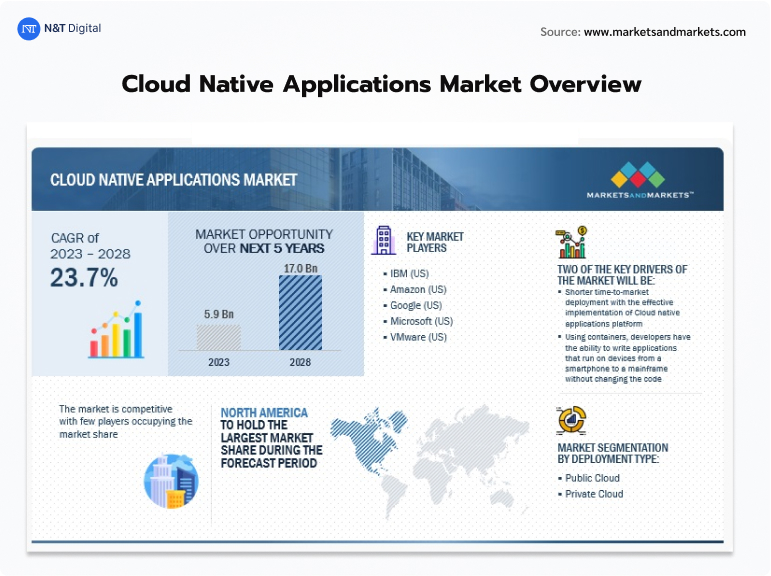
Task: Click the colorful CAGR bar chart icon
Action: (116, 329)
